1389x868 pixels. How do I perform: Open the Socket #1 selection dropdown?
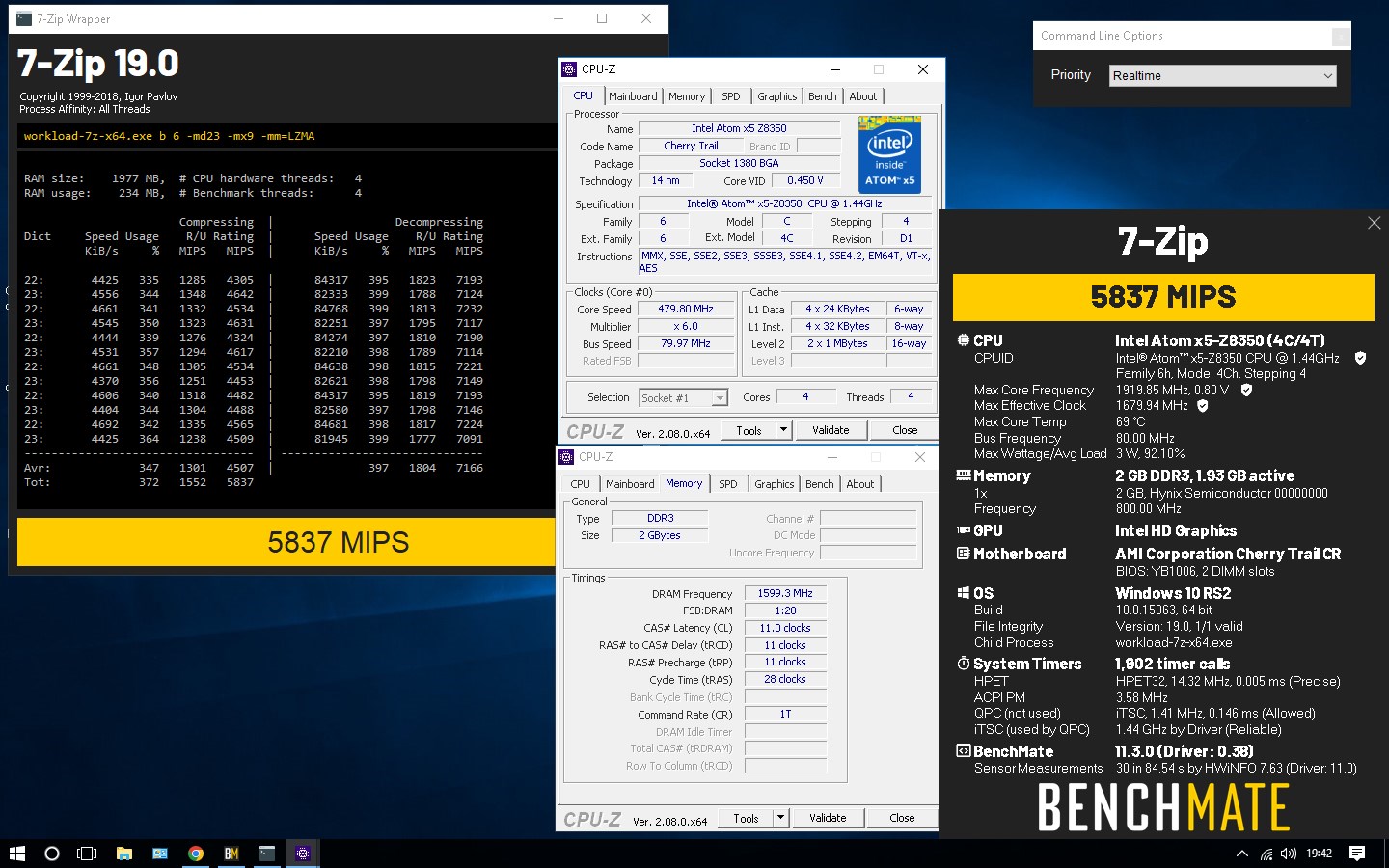pos(684,397)
